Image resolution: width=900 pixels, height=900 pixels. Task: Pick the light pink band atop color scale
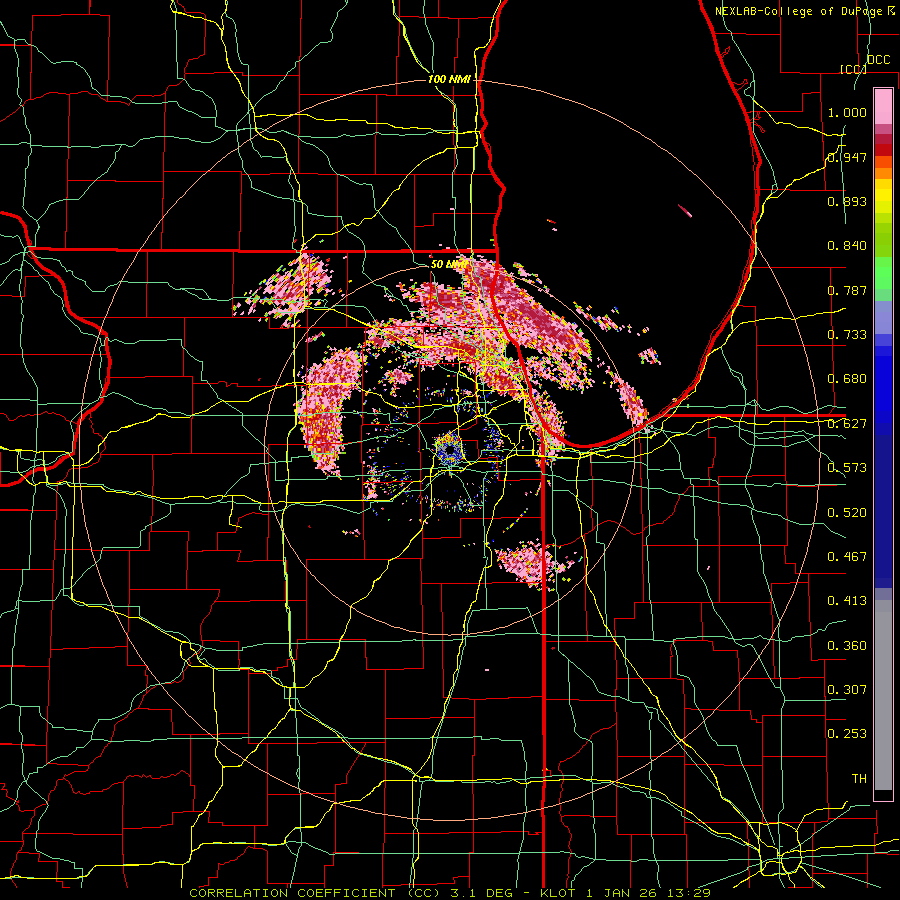pyautogui.click(x=883, y=106)
